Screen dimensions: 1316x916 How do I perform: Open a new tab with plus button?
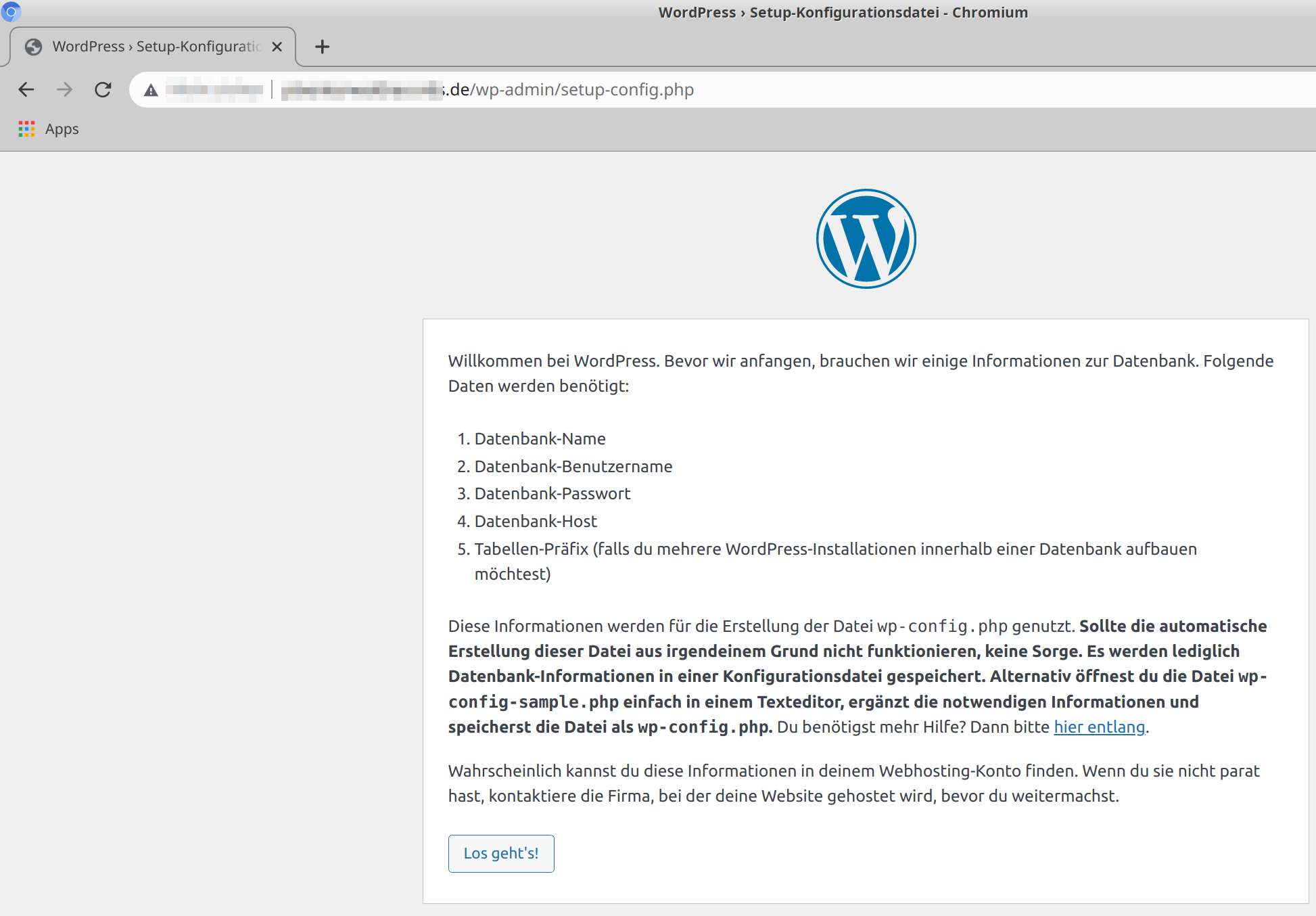pyautogui.click(x=323, y=47)
